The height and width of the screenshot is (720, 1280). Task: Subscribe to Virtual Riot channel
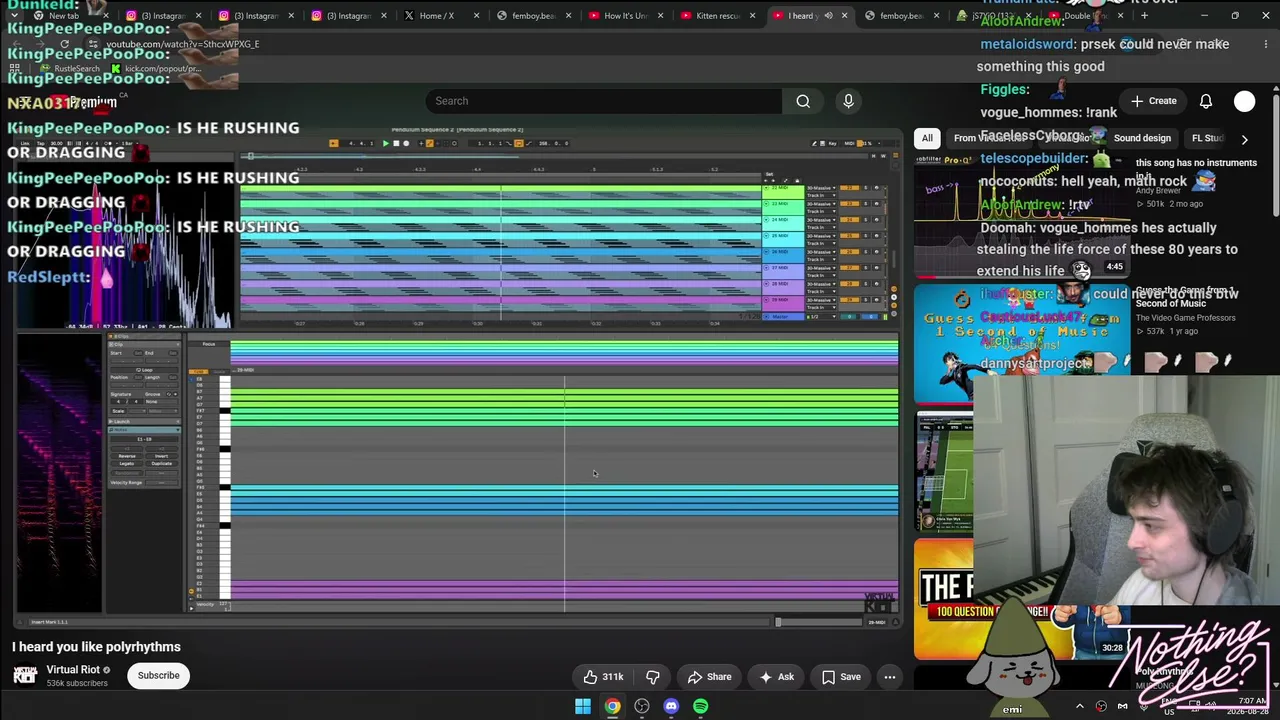(x=159, y=675)
